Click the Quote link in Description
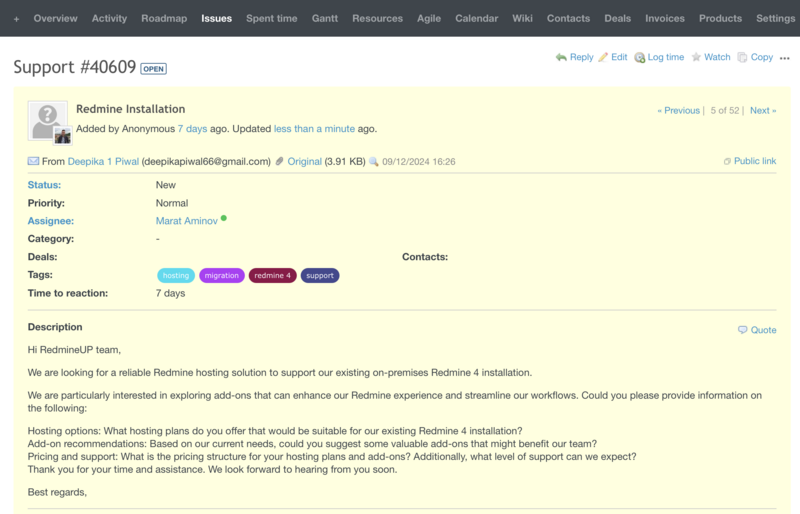The height and width of the screenshot is (514, 800). [763, 330]
